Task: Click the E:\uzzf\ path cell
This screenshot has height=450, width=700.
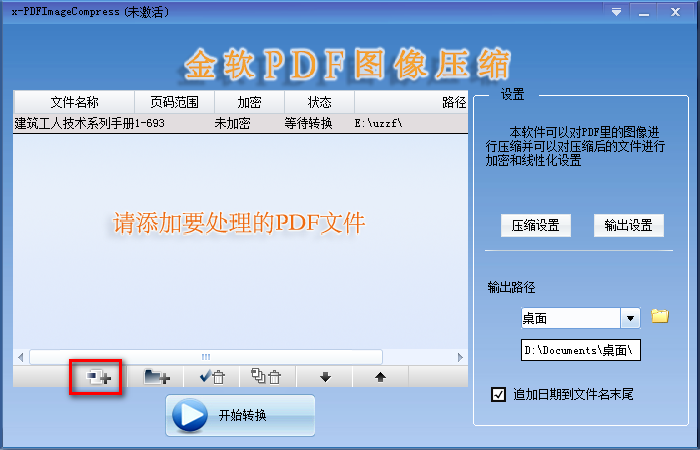Action: click(379, 123)
